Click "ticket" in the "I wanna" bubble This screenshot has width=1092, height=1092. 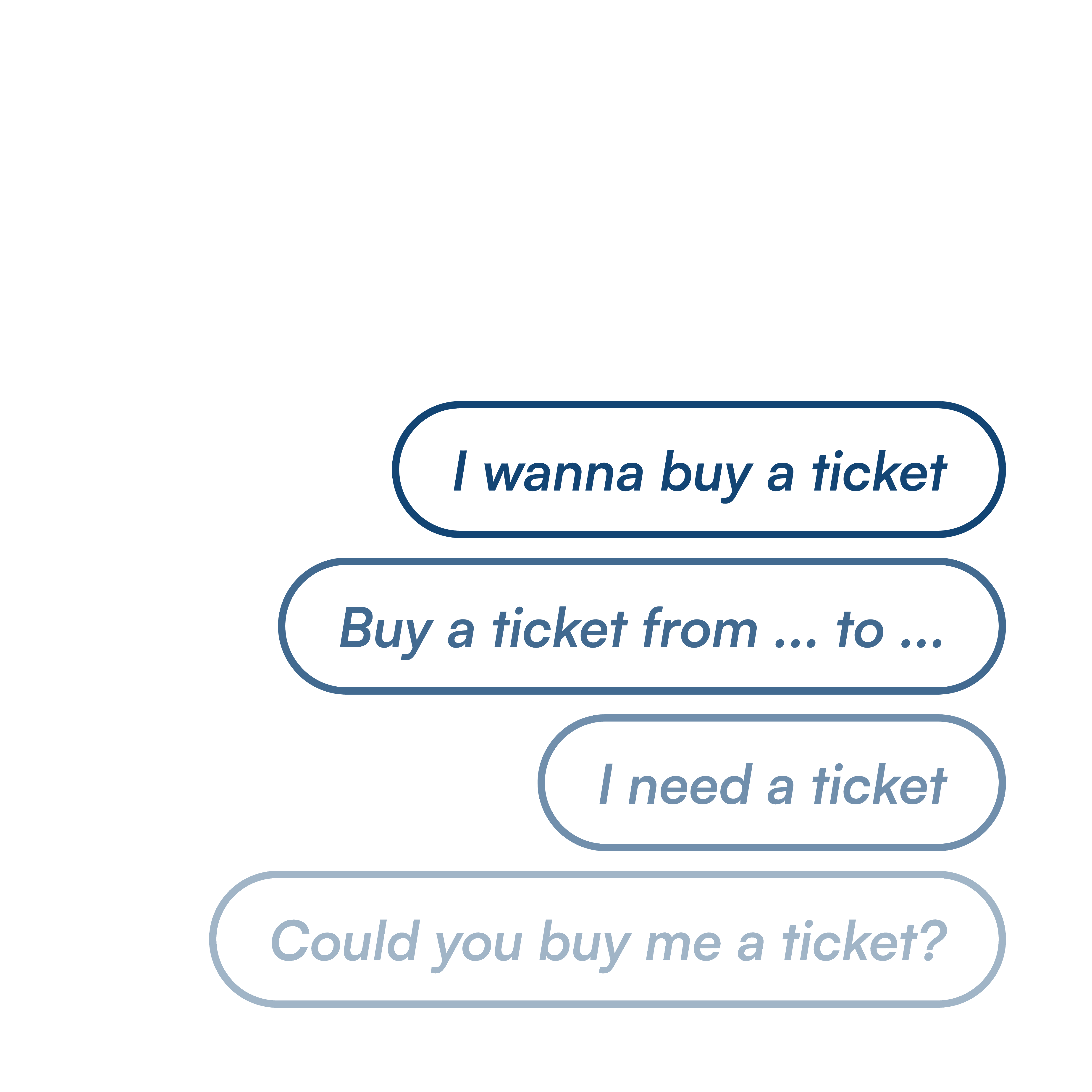[879, 471]
